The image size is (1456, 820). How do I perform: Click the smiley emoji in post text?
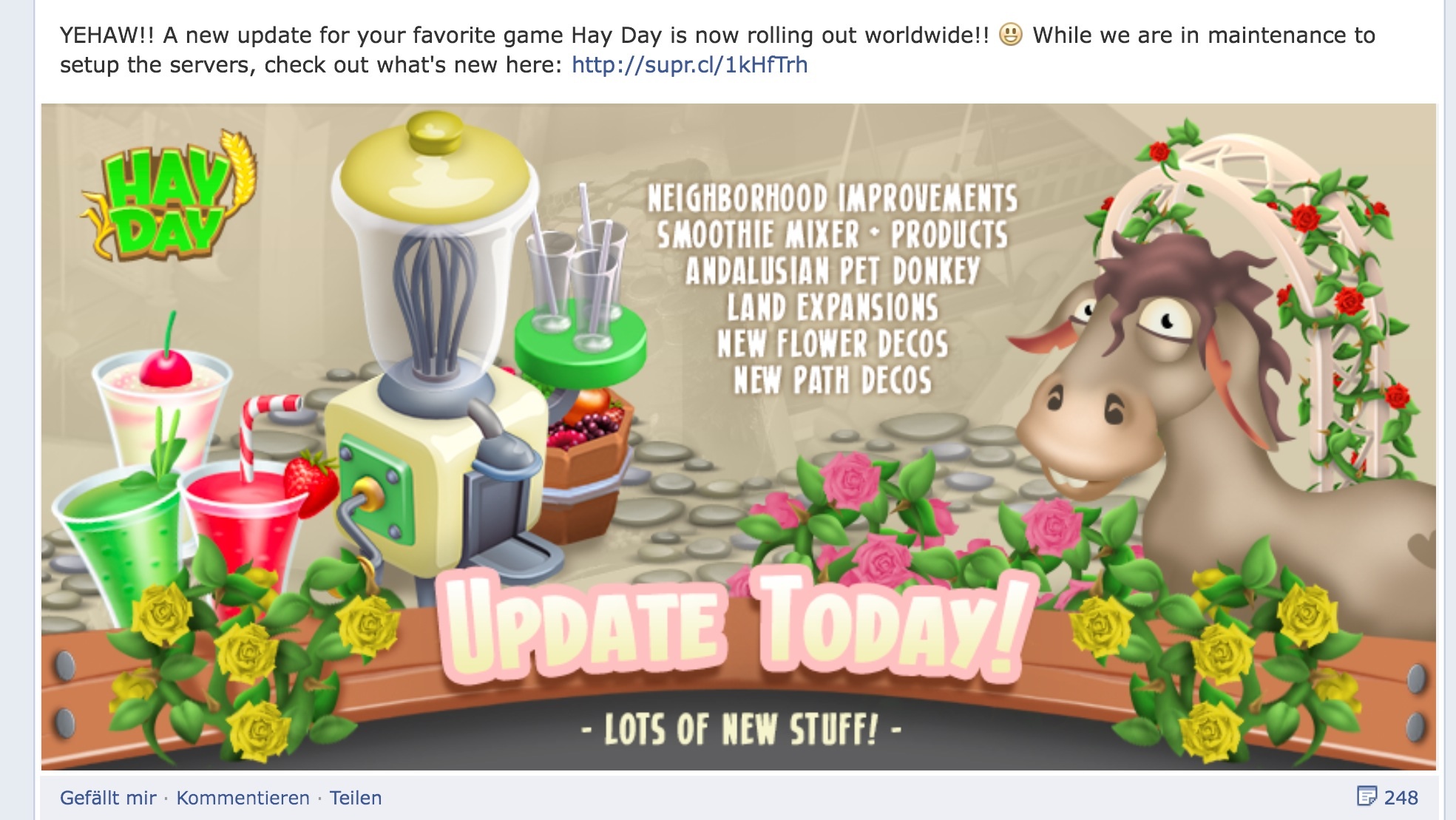click(x=1010, y=35)
